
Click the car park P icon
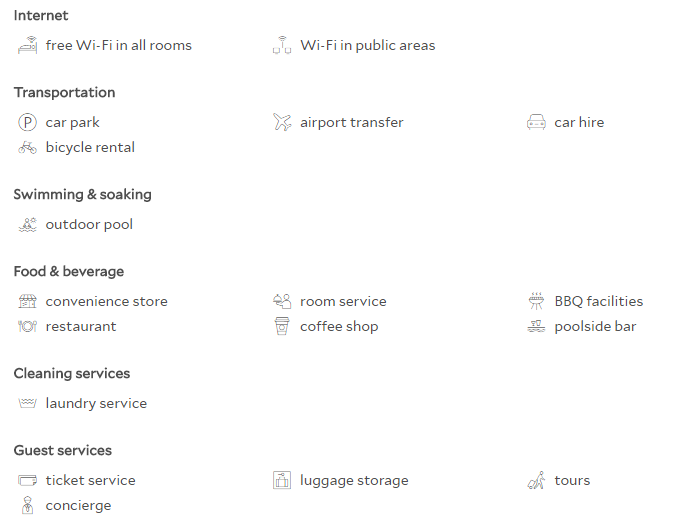click(28, 122)
